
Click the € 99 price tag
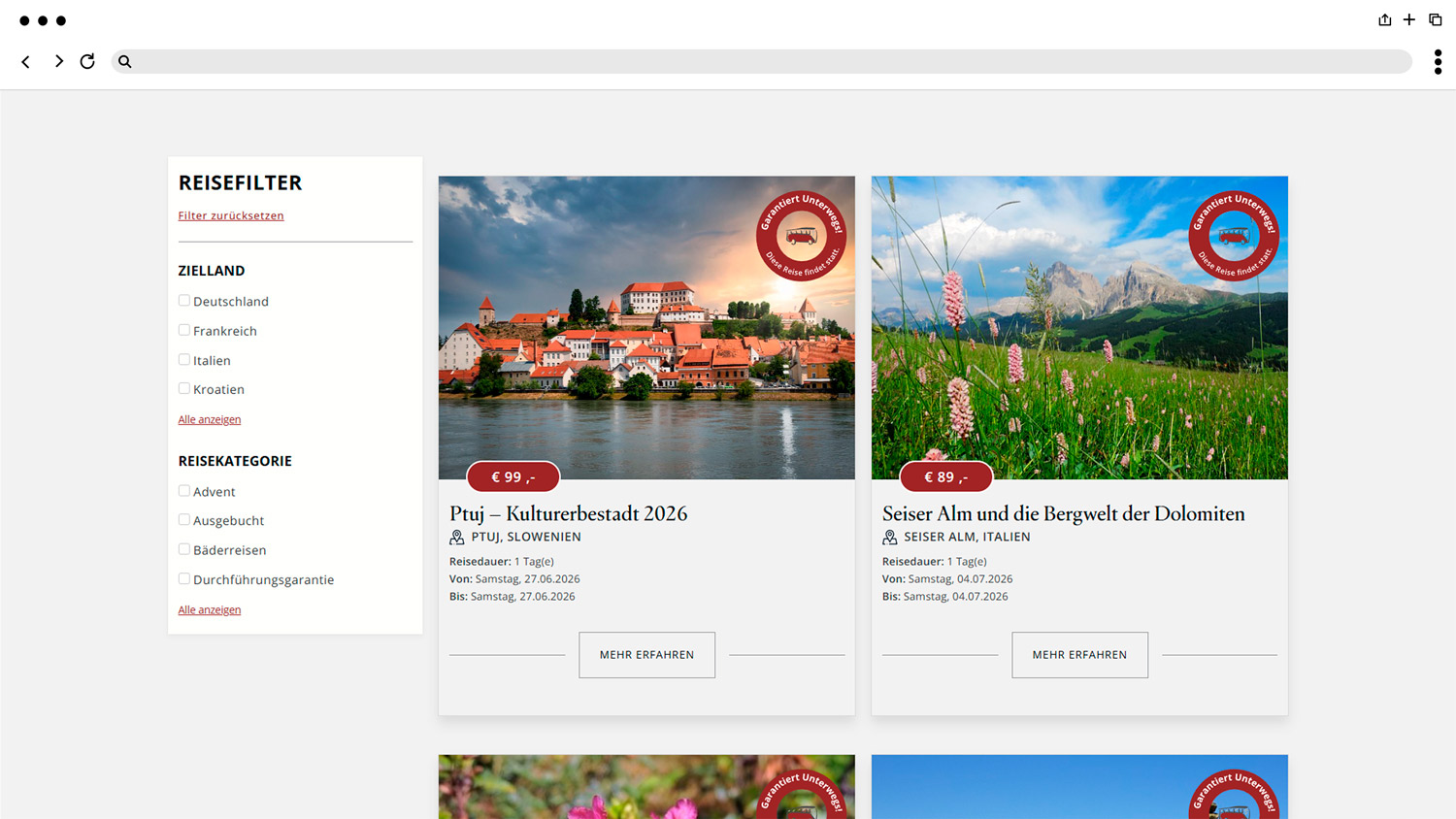[x=513, y=477]
